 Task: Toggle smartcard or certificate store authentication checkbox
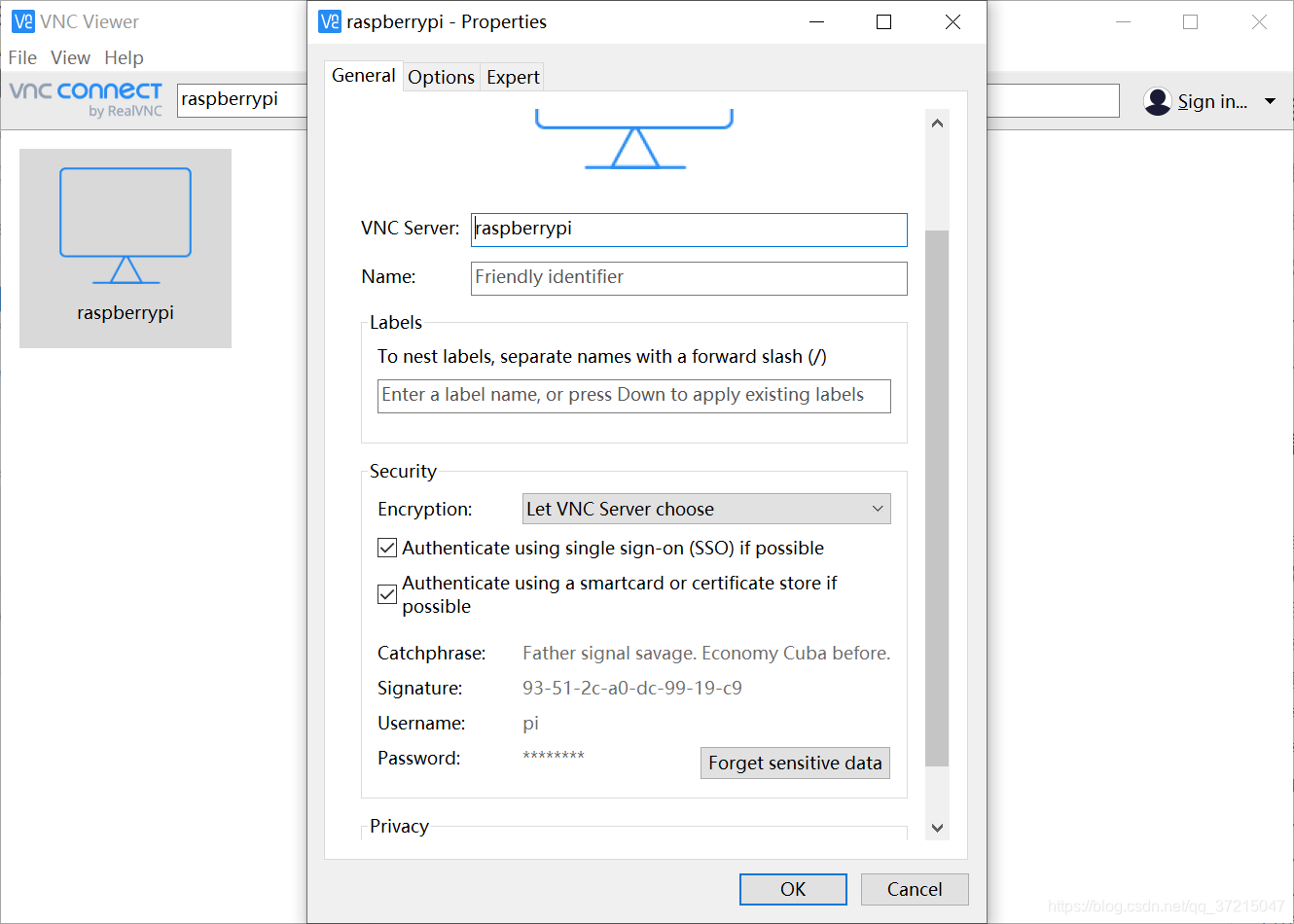(x=387, y=593)
